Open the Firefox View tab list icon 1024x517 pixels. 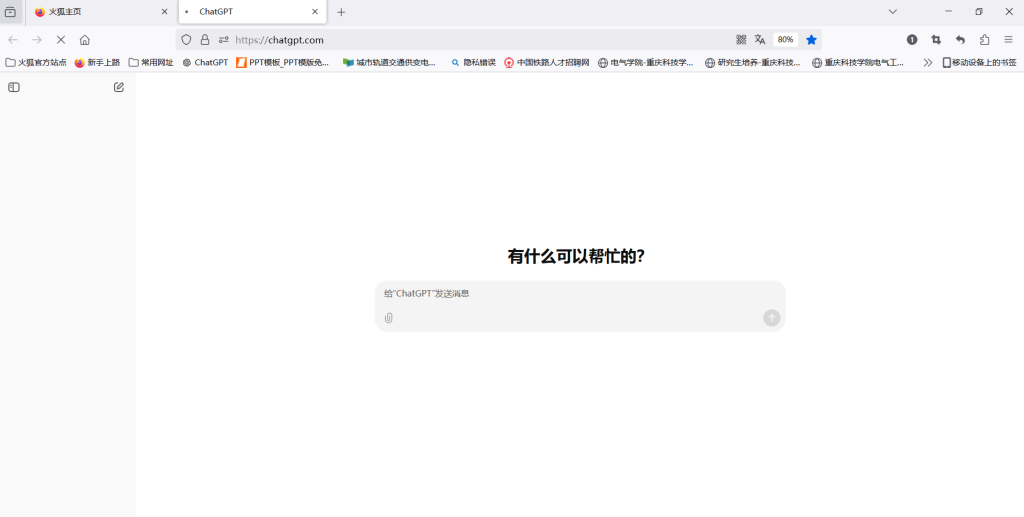tap(10, 12)
